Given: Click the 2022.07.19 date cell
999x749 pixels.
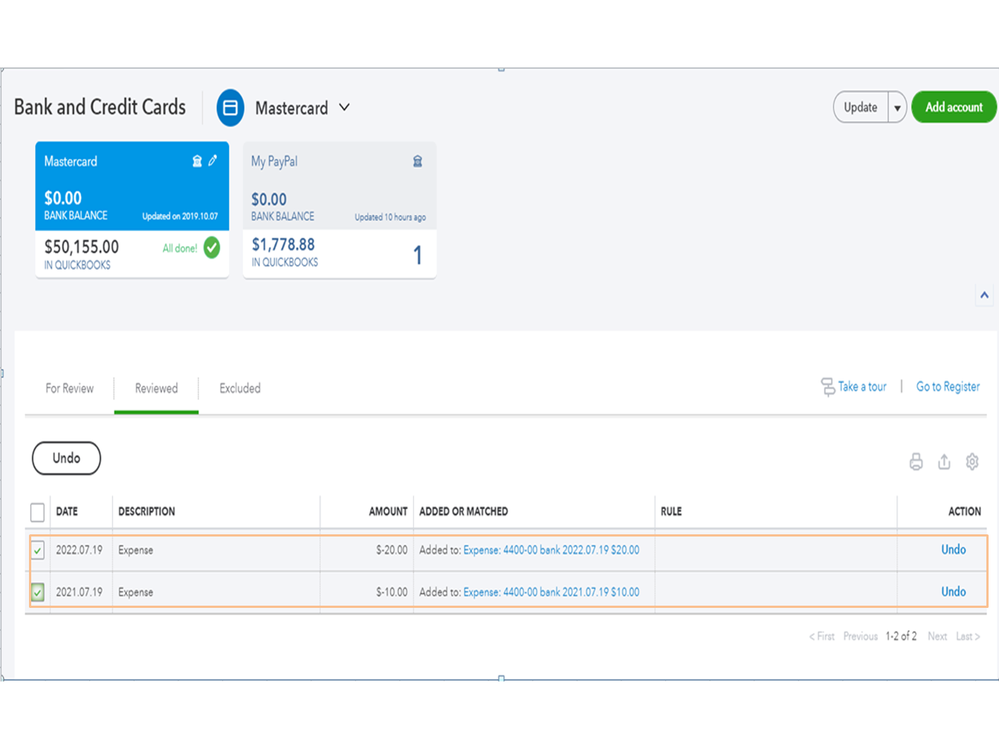Looking at the screenshot, I should [x=79, y=550].
